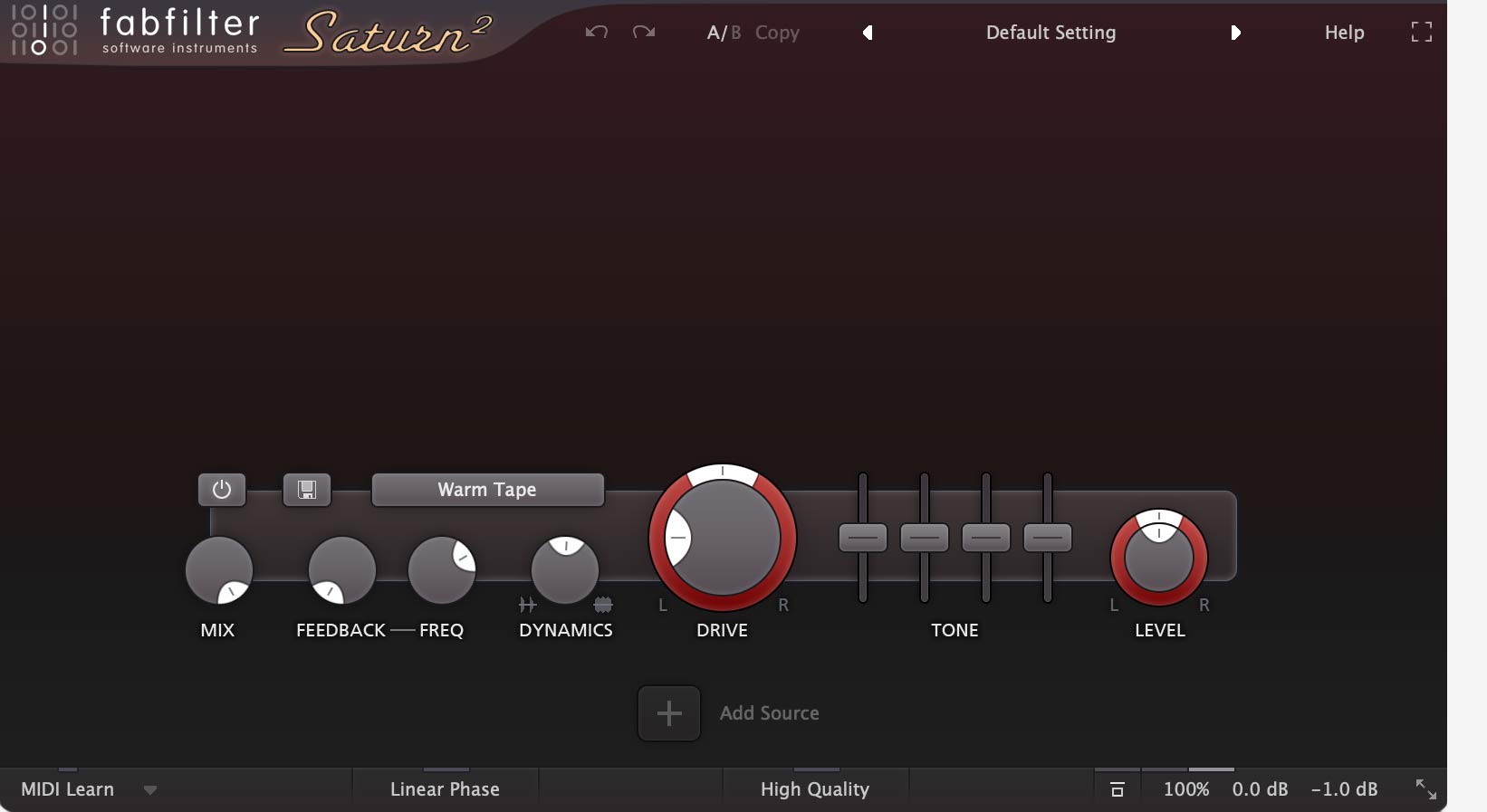Click the FabFilter logo icon

tap(43, 31)
